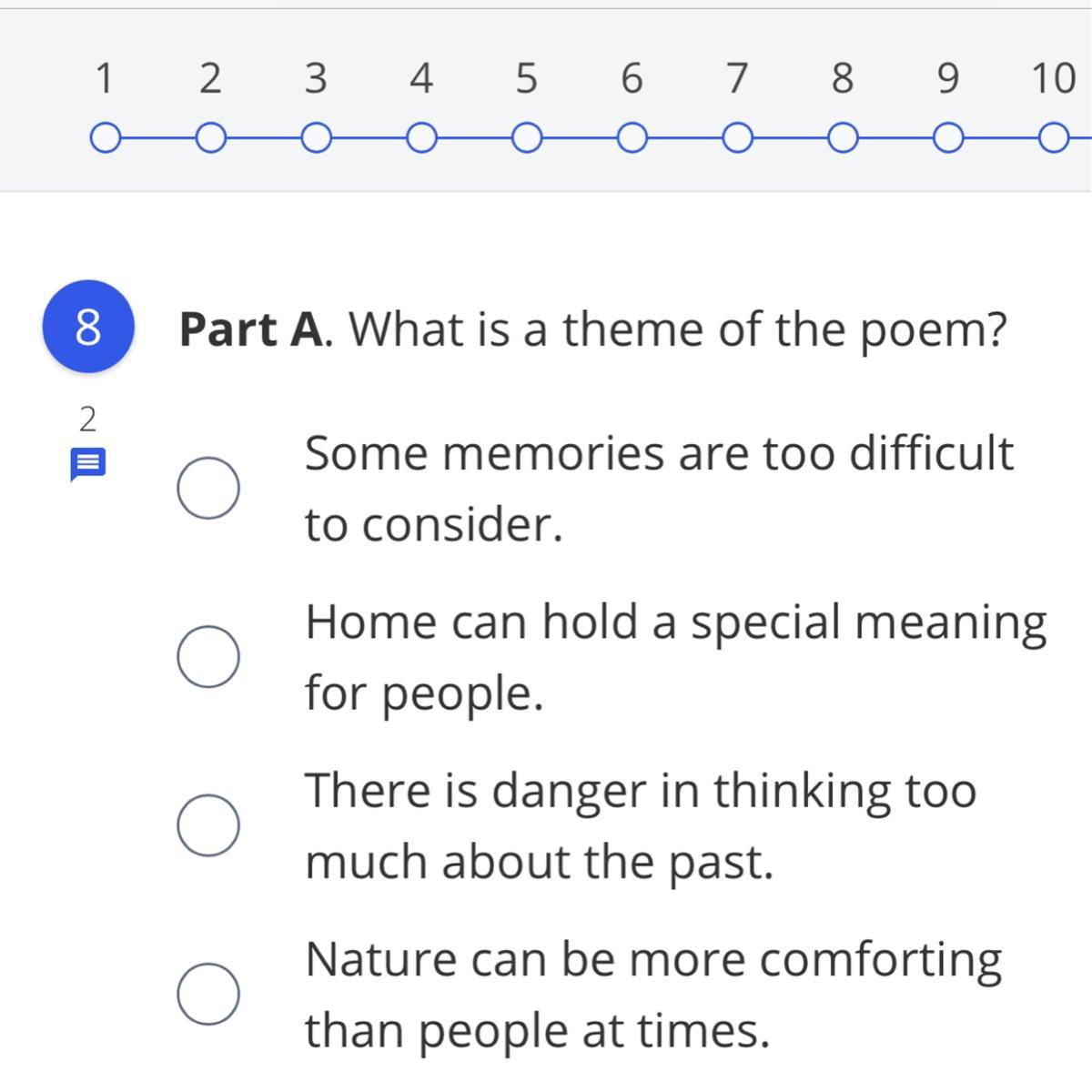This screenshot has width=1092, height=1092.
Task: Choose 'Home can hold a special meaning' option
Action: pos(208,657)
